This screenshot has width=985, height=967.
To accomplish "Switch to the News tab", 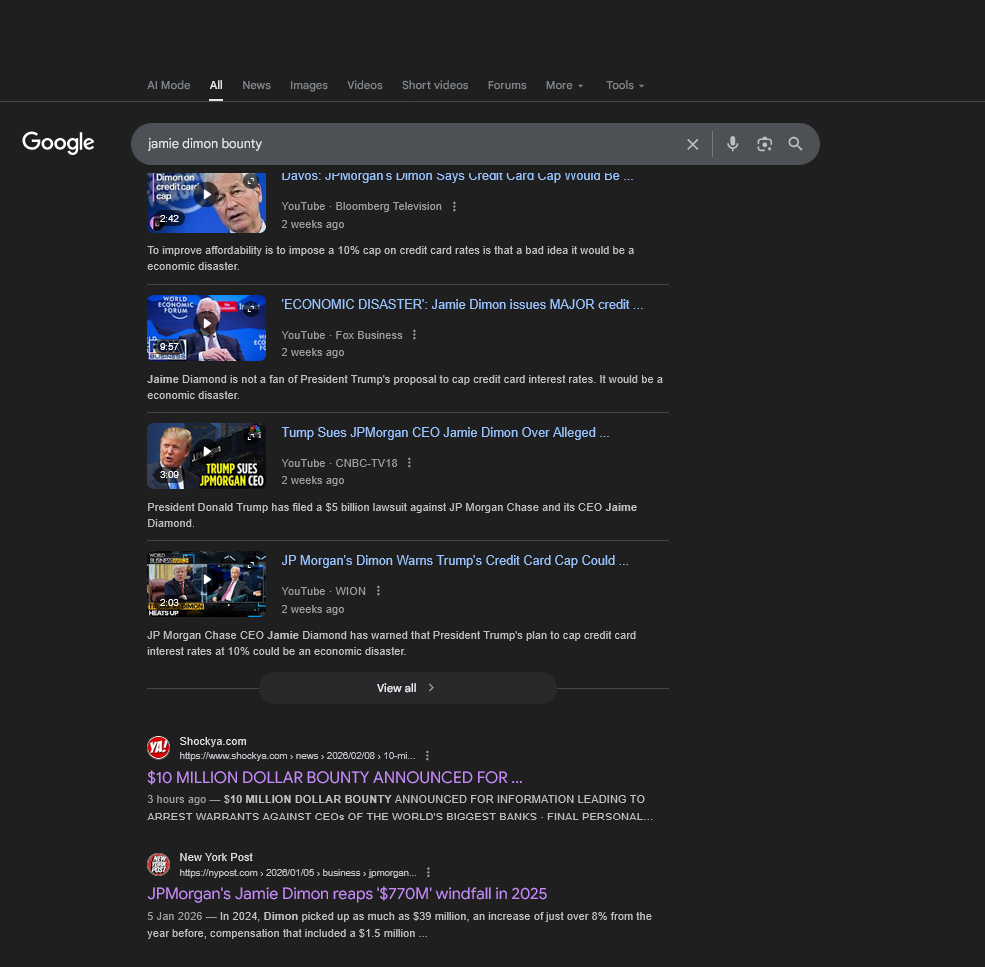I will pos(256,85).
